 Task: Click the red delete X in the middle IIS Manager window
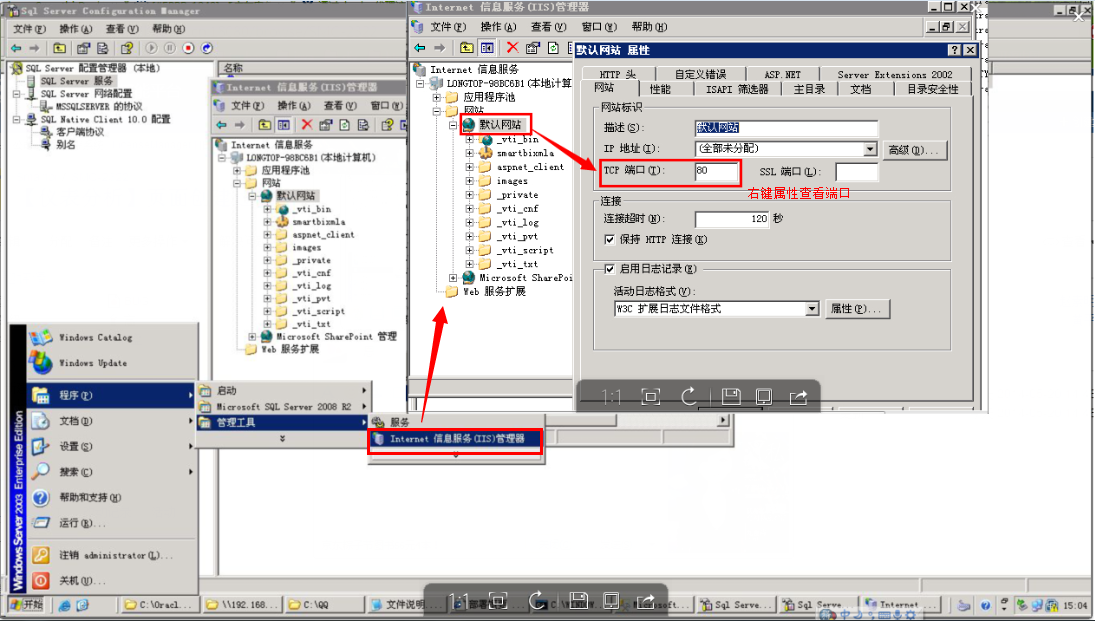(307, 125)
